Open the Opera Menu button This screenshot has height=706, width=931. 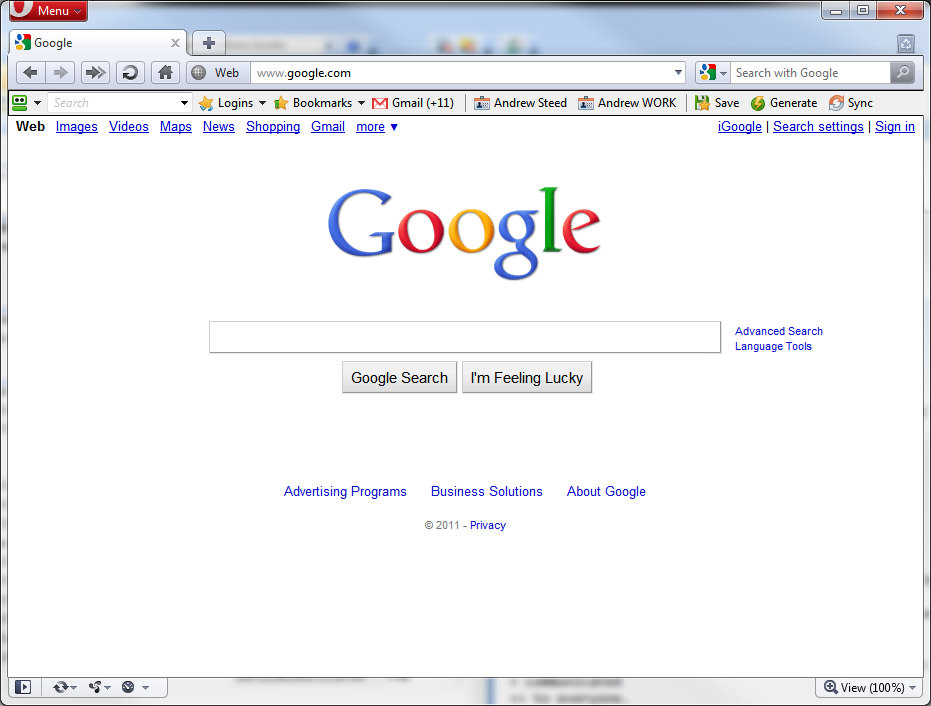click(x=48, y=10)
